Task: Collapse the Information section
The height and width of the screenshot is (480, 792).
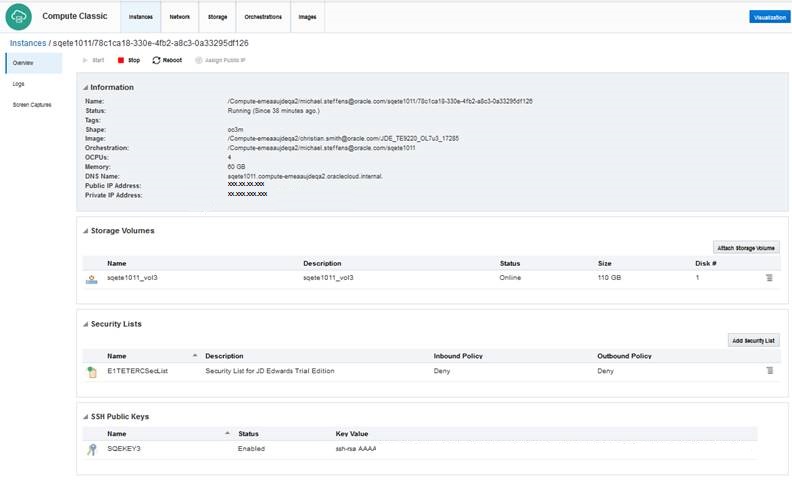Action: (x=85, y=87)
